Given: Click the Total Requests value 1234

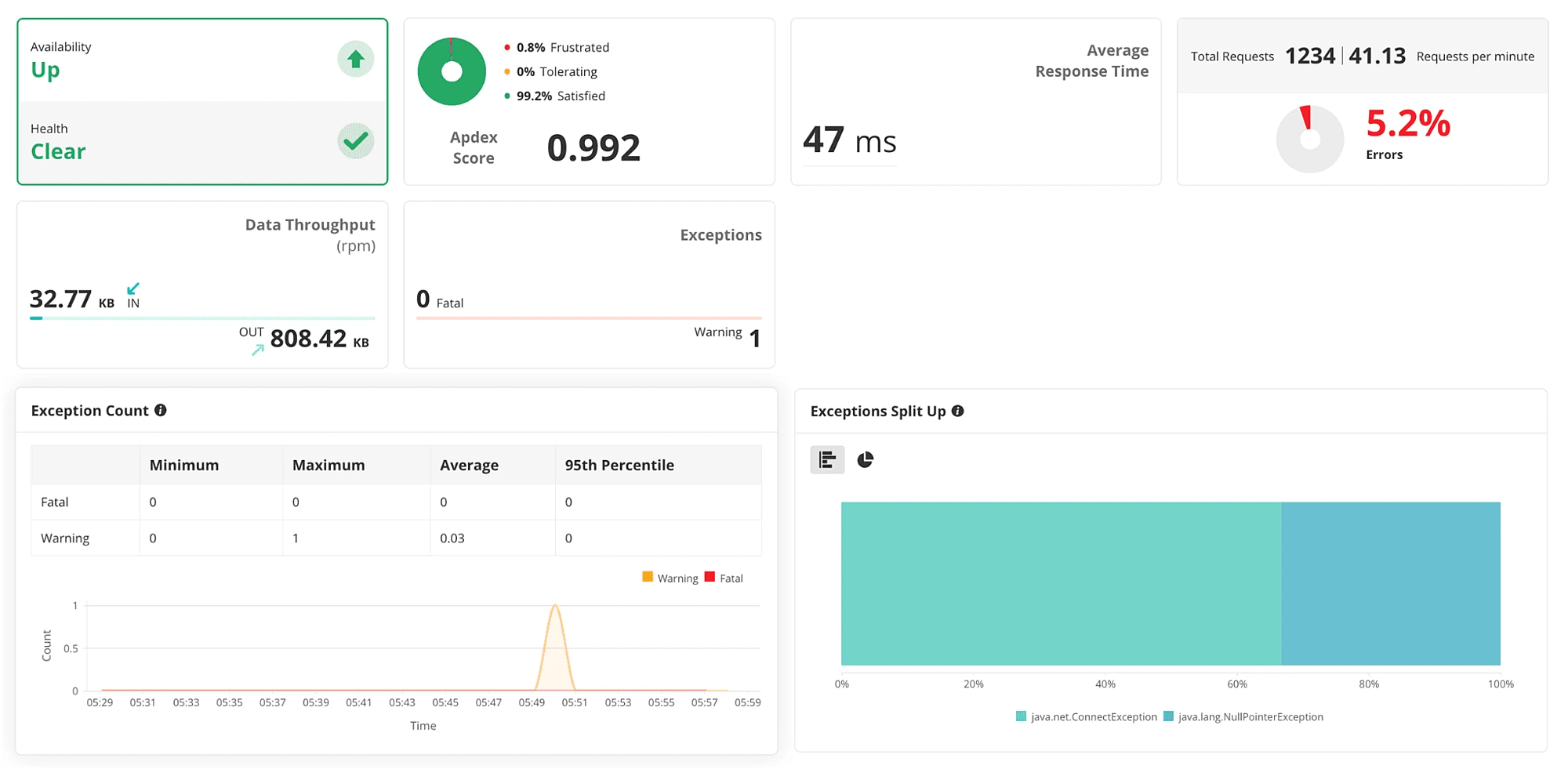Looking at the screenshot, I should (x=1310, y=56).
